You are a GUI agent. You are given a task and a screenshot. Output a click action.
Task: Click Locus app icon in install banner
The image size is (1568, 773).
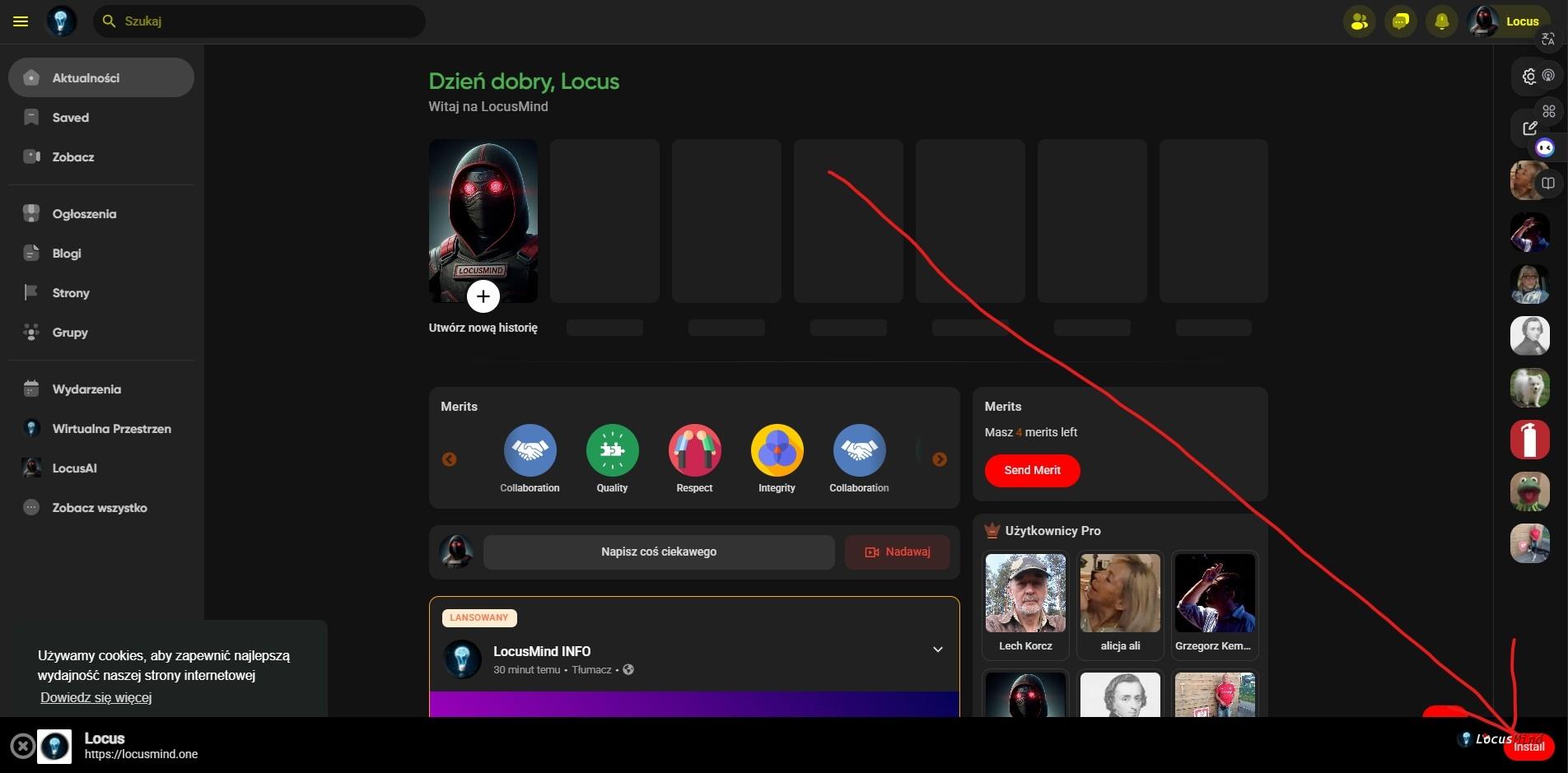[54, 747]
